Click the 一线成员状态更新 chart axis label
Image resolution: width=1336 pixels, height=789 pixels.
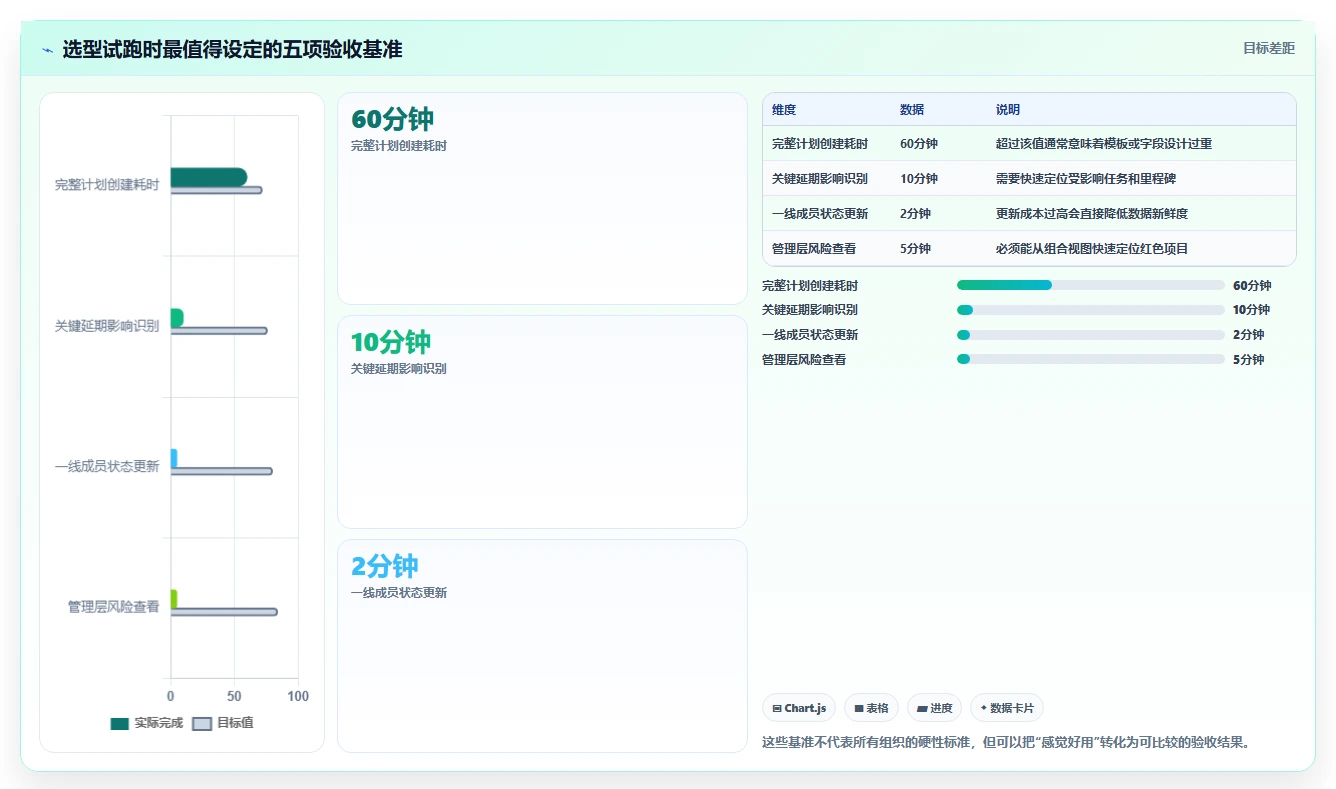click(x=107, y=466)
